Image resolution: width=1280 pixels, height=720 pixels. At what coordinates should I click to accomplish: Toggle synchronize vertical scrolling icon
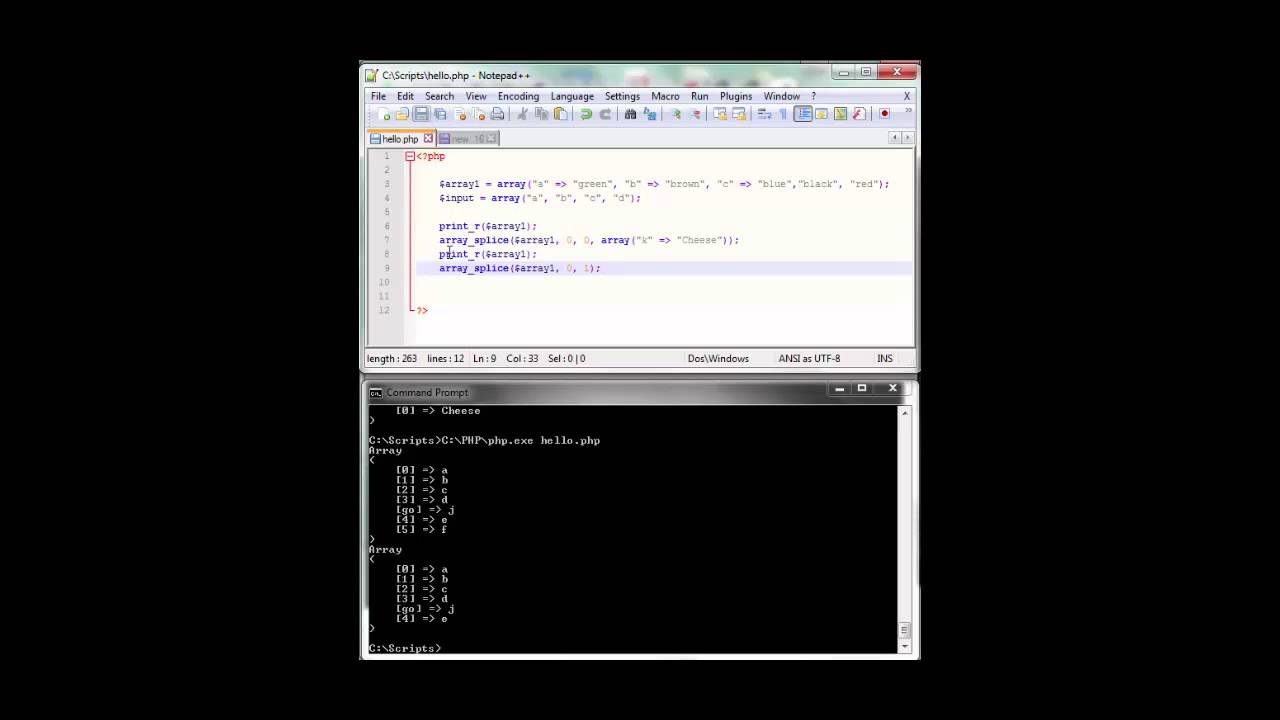pos(720,114)
